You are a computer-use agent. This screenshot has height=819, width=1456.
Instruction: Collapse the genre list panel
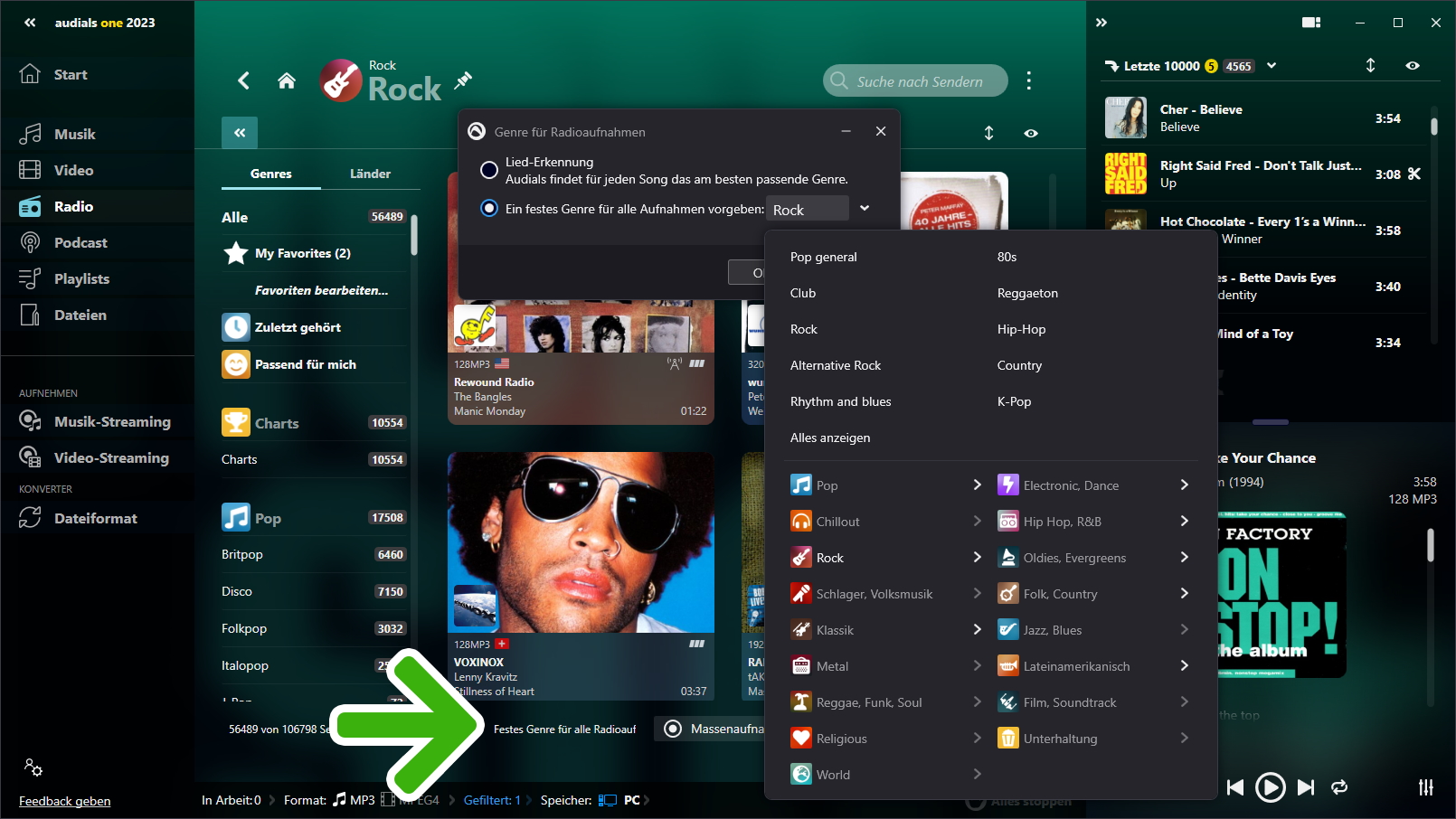coord(240,133)
